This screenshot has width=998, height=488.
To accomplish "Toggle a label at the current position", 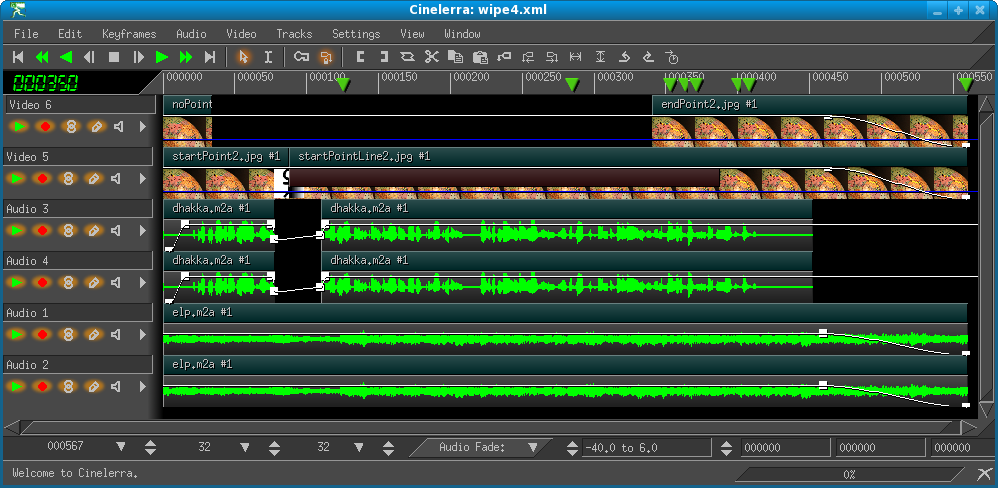I will (504, 57).
